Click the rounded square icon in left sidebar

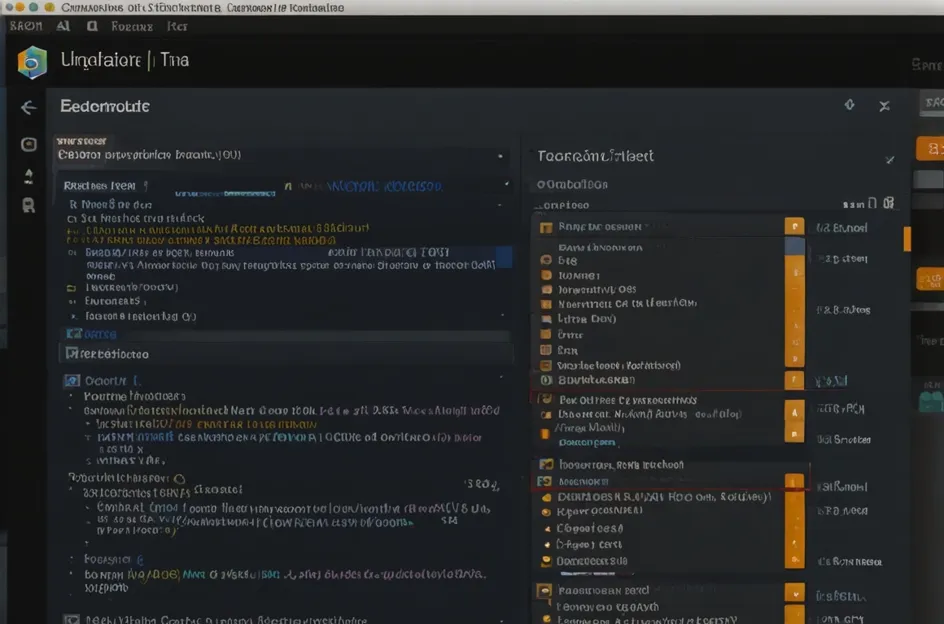point(29,144)
